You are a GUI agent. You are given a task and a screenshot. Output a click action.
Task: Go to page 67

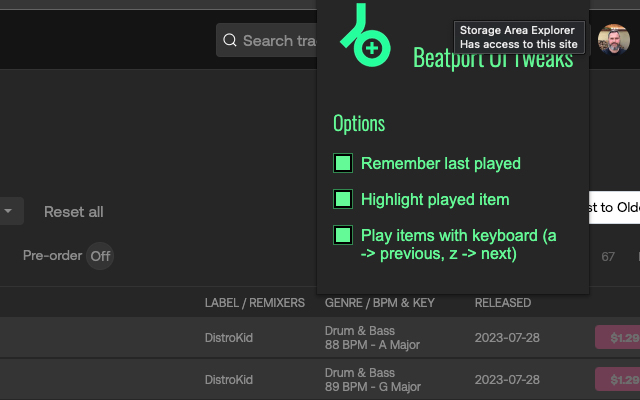pyautogui.click(x=608, y=257)
